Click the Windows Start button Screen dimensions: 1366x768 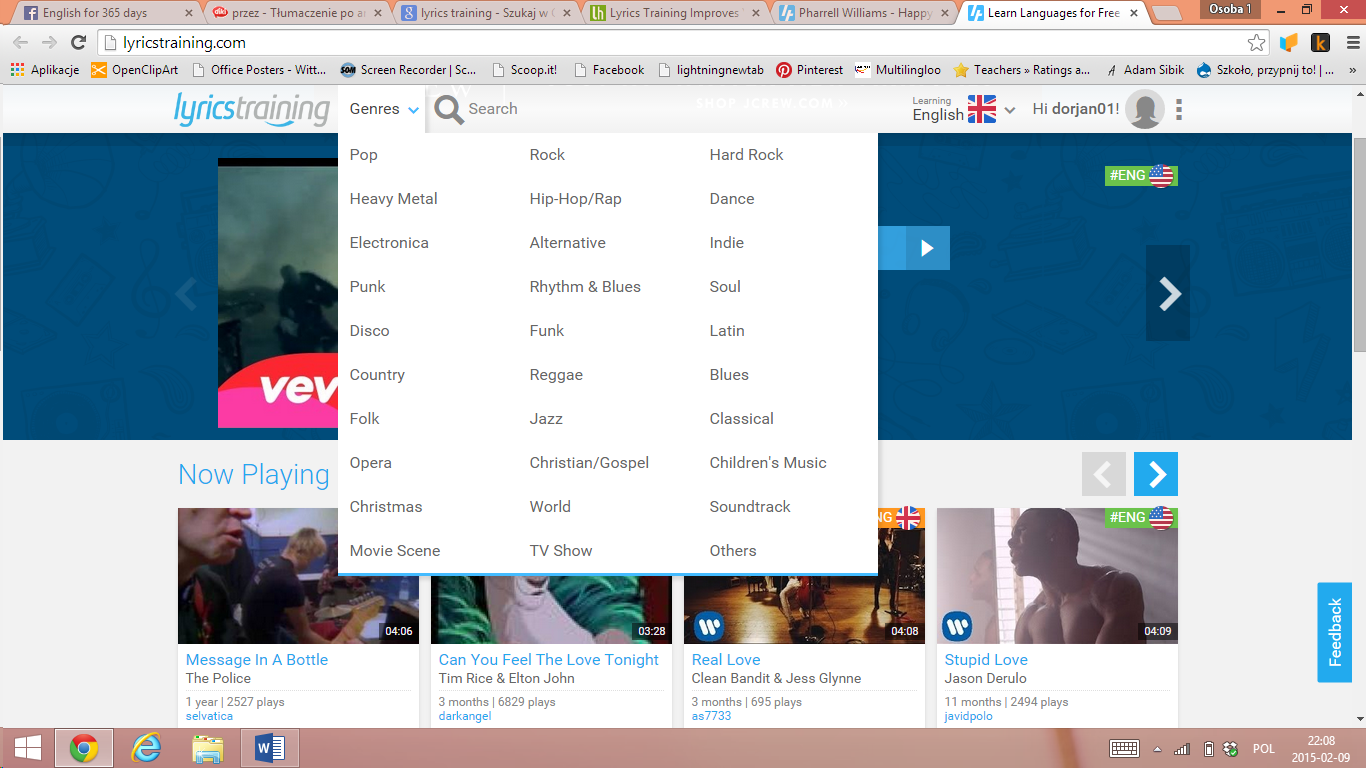27,748
